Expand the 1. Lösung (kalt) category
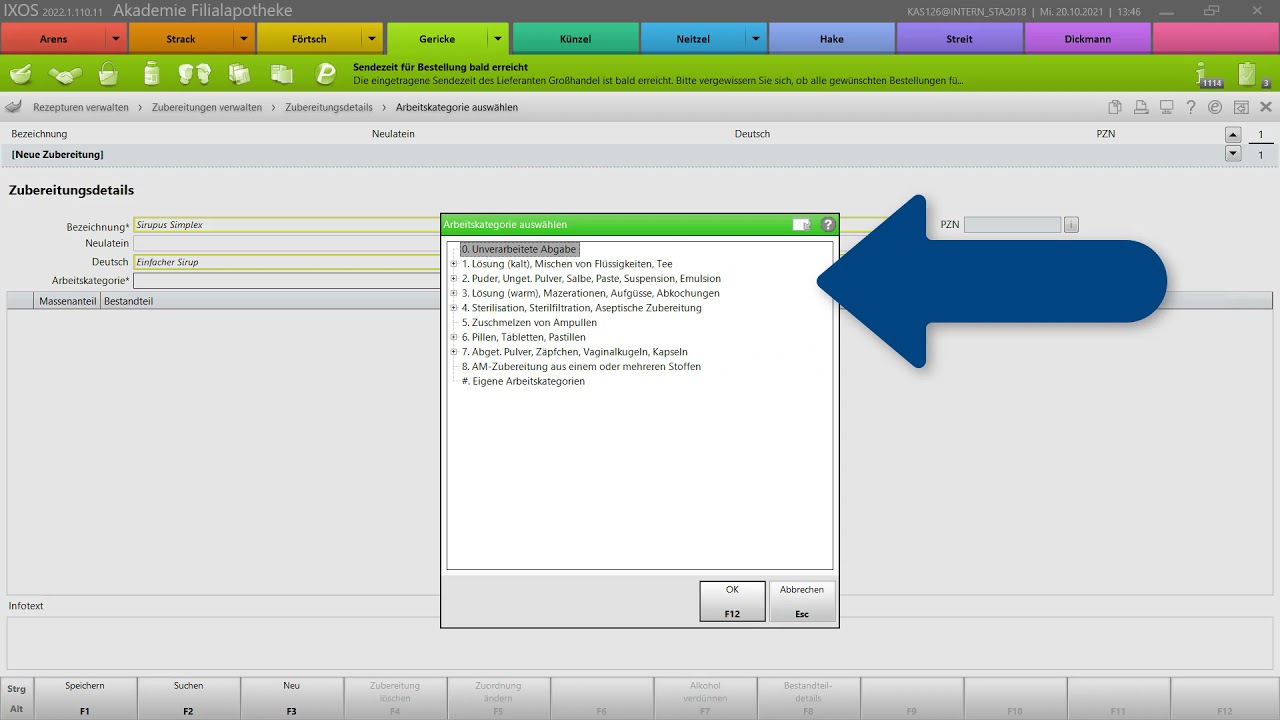The image size is (1280, 720). (454, 264)
